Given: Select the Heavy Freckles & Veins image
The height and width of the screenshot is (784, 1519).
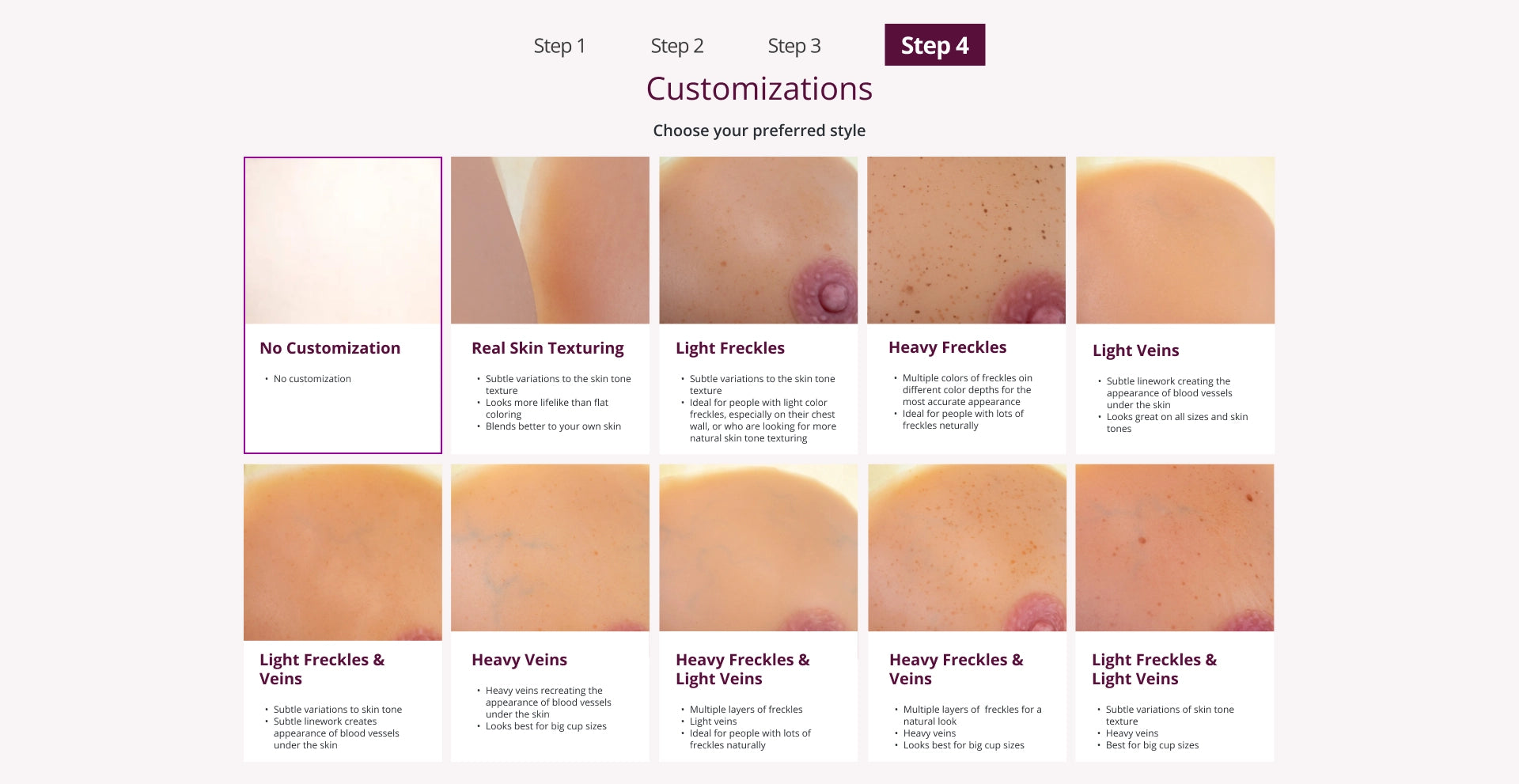Looking at the screenshot, I should [x=967, y=547].
